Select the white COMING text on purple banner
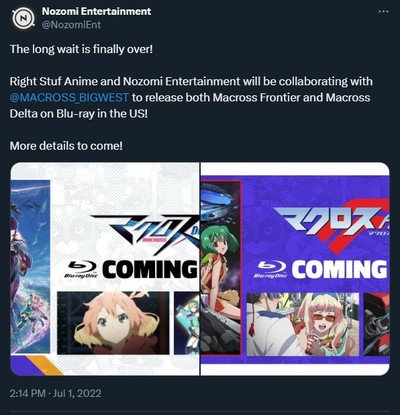400x415 pixels. click(x=339, y=269)
